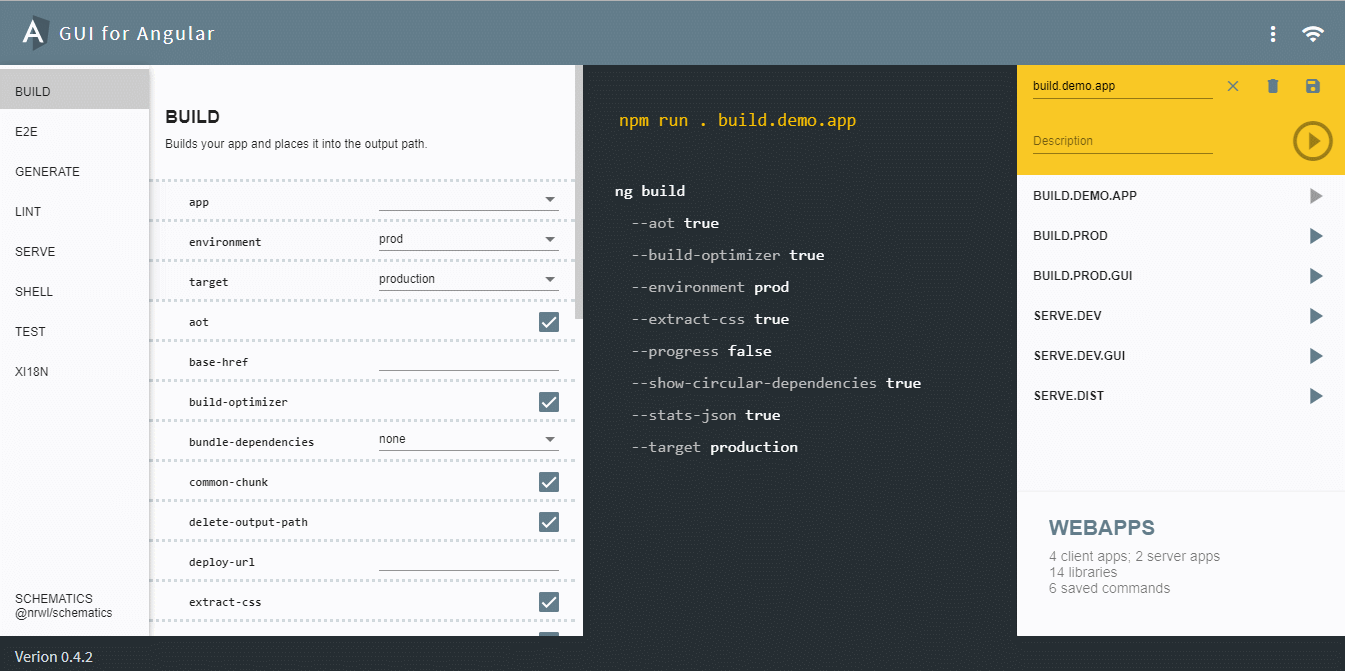Delete the saved command with the trash icon
The width and height of the screenshot is (1345, 671).
coord(1273,86)
